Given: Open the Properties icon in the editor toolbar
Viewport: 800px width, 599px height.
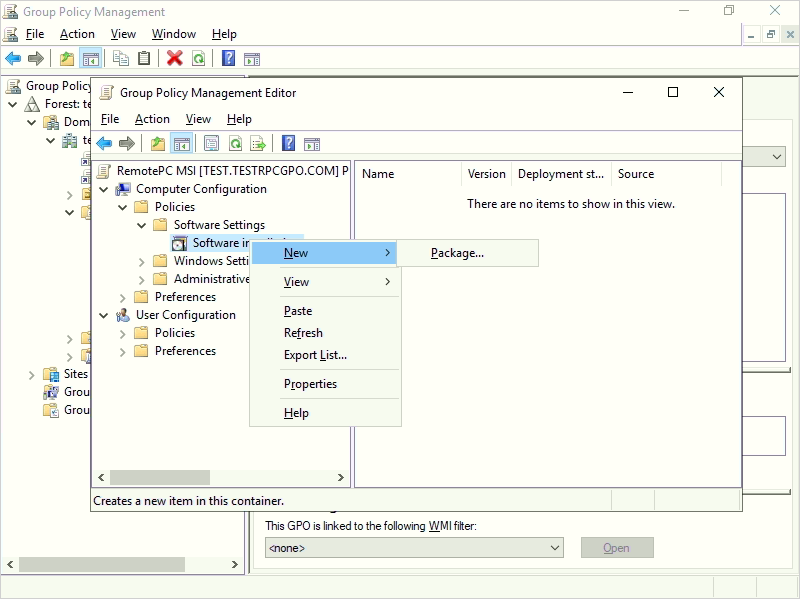Looking at the screenshot, I should (211, 143).
